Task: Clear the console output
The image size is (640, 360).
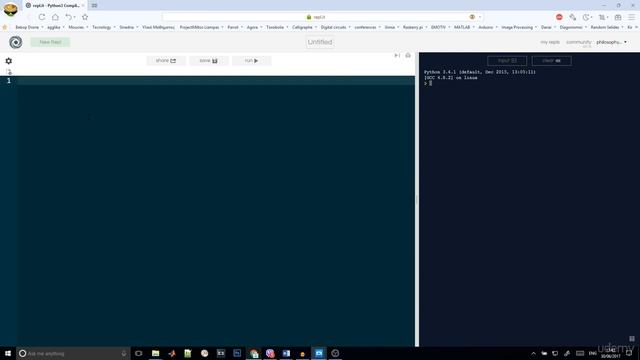Action: click(x=551, y=60)
